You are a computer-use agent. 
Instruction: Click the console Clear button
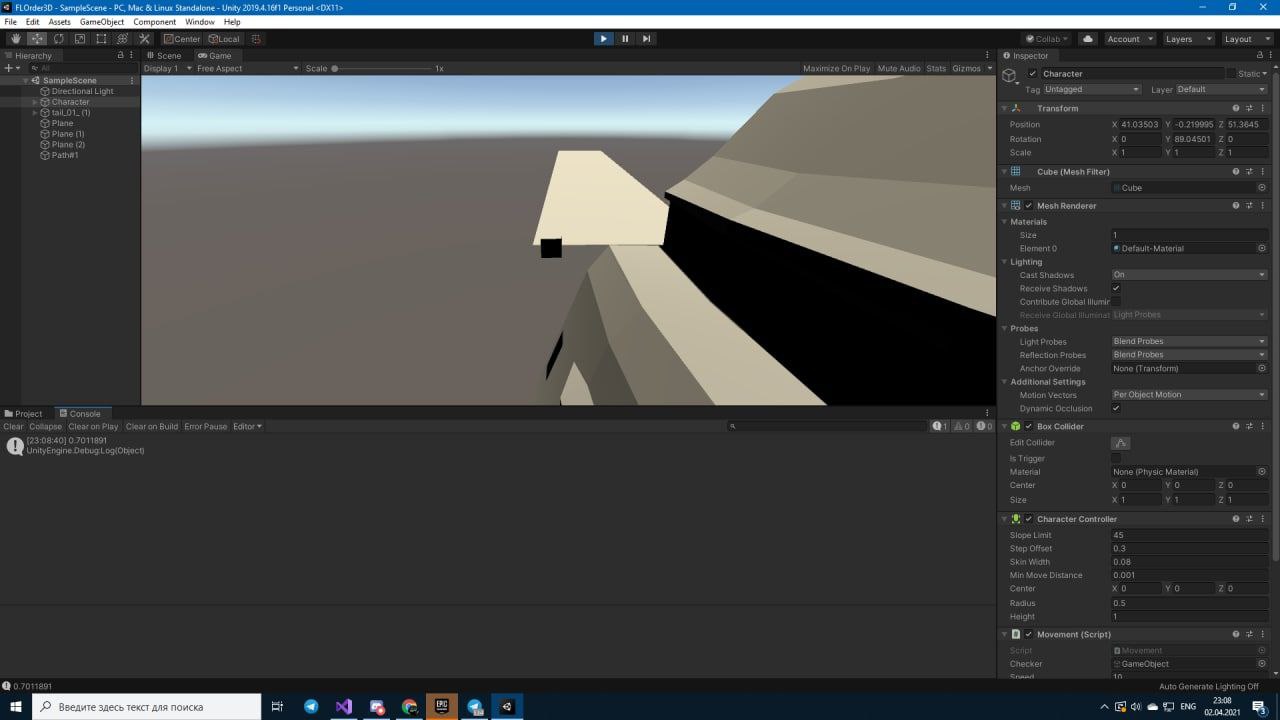[13, 427]
